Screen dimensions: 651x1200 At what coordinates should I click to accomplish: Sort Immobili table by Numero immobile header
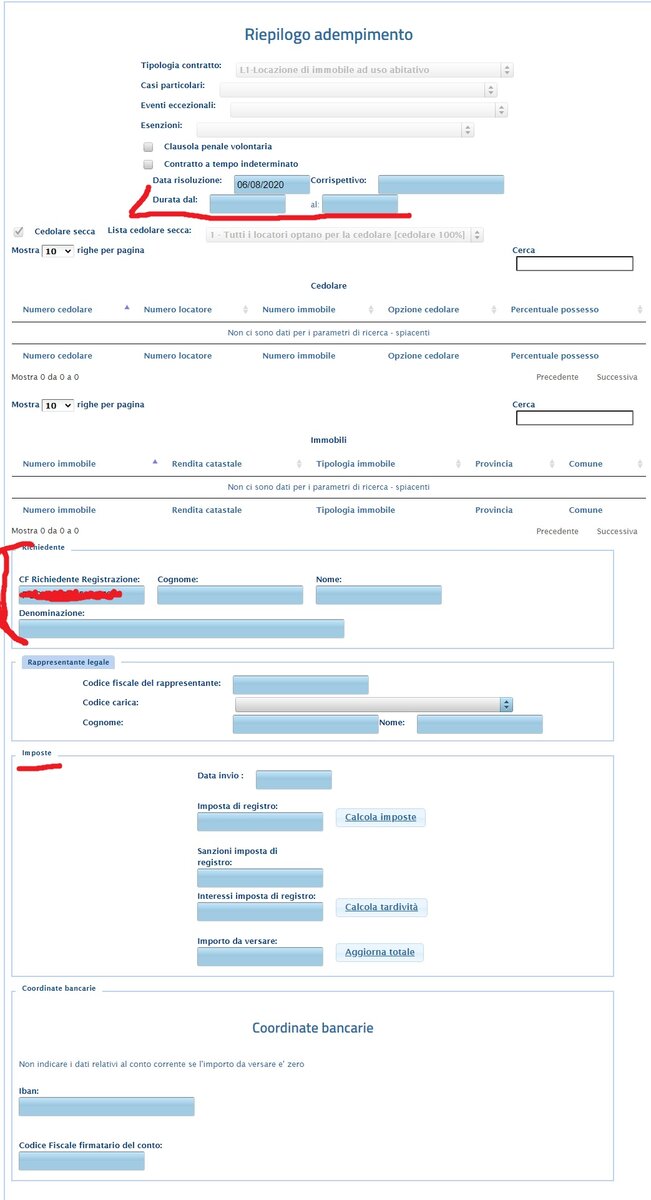point(59,464)
